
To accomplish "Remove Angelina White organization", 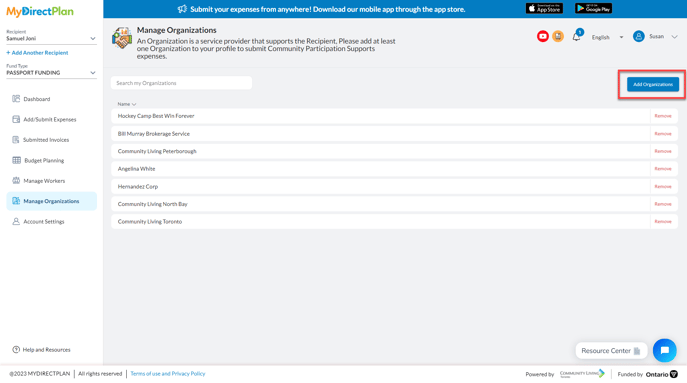I will pos(662,169).
